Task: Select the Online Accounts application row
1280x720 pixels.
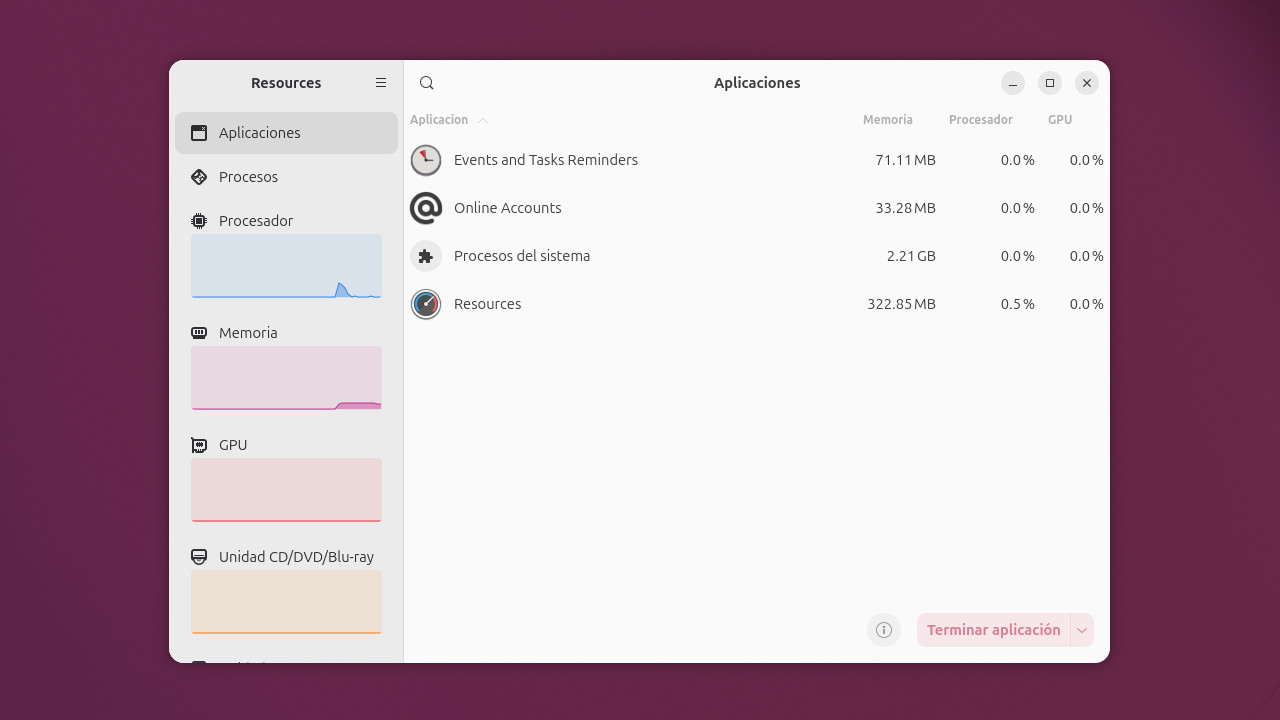Action: (650, 208)
